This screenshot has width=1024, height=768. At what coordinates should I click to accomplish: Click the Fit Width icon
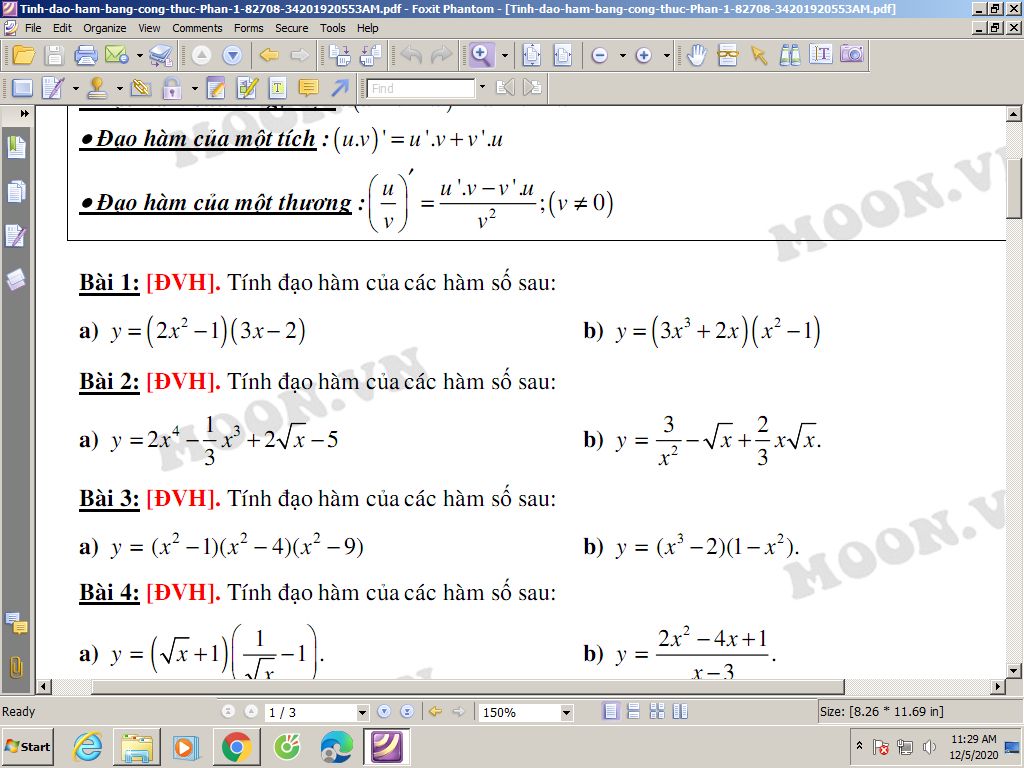click(x=562, y=56)
